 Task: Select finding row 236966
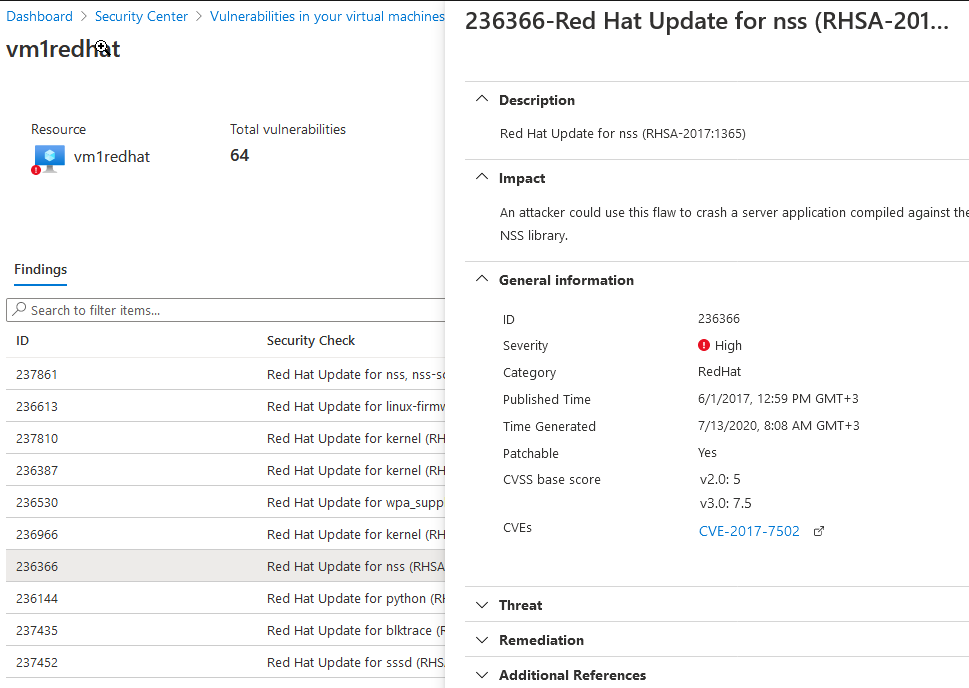point(226,534)
